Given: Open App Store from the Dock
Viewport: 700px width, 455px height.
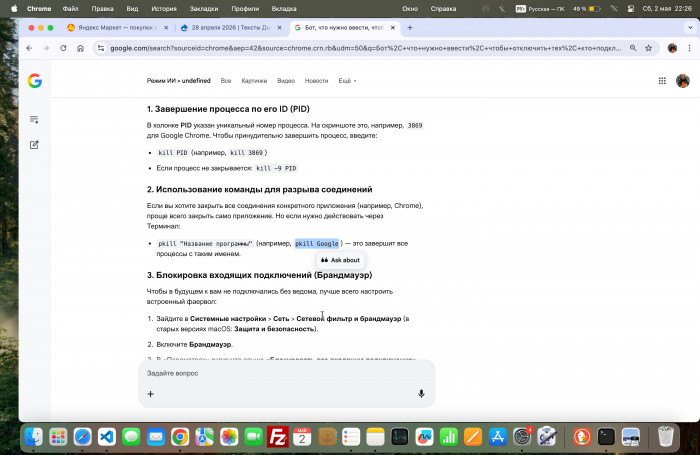Looking at the screenshot, I should [497, 437].
